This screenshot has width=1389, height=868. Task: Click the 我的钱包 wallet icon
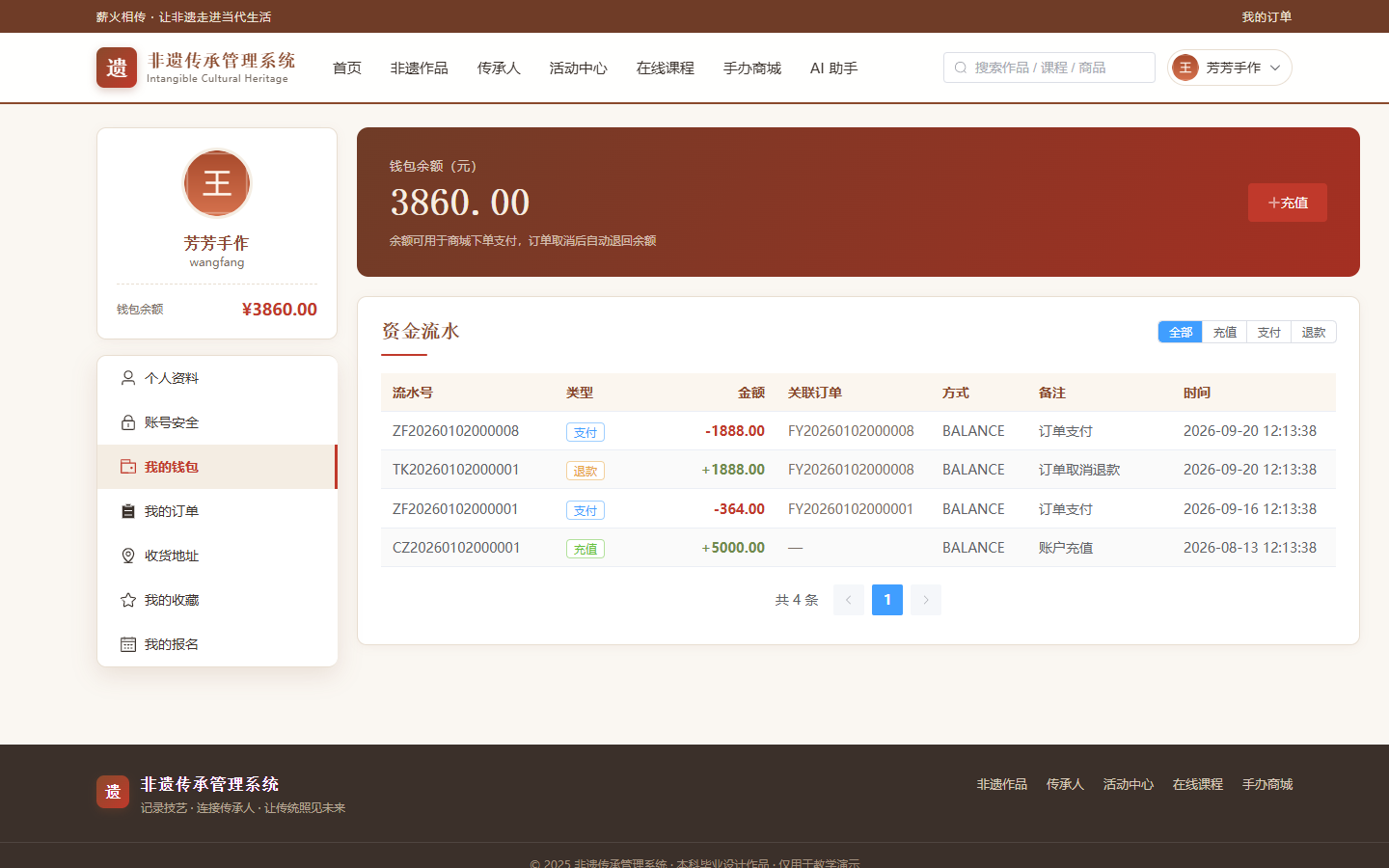[x=128, y=467]
